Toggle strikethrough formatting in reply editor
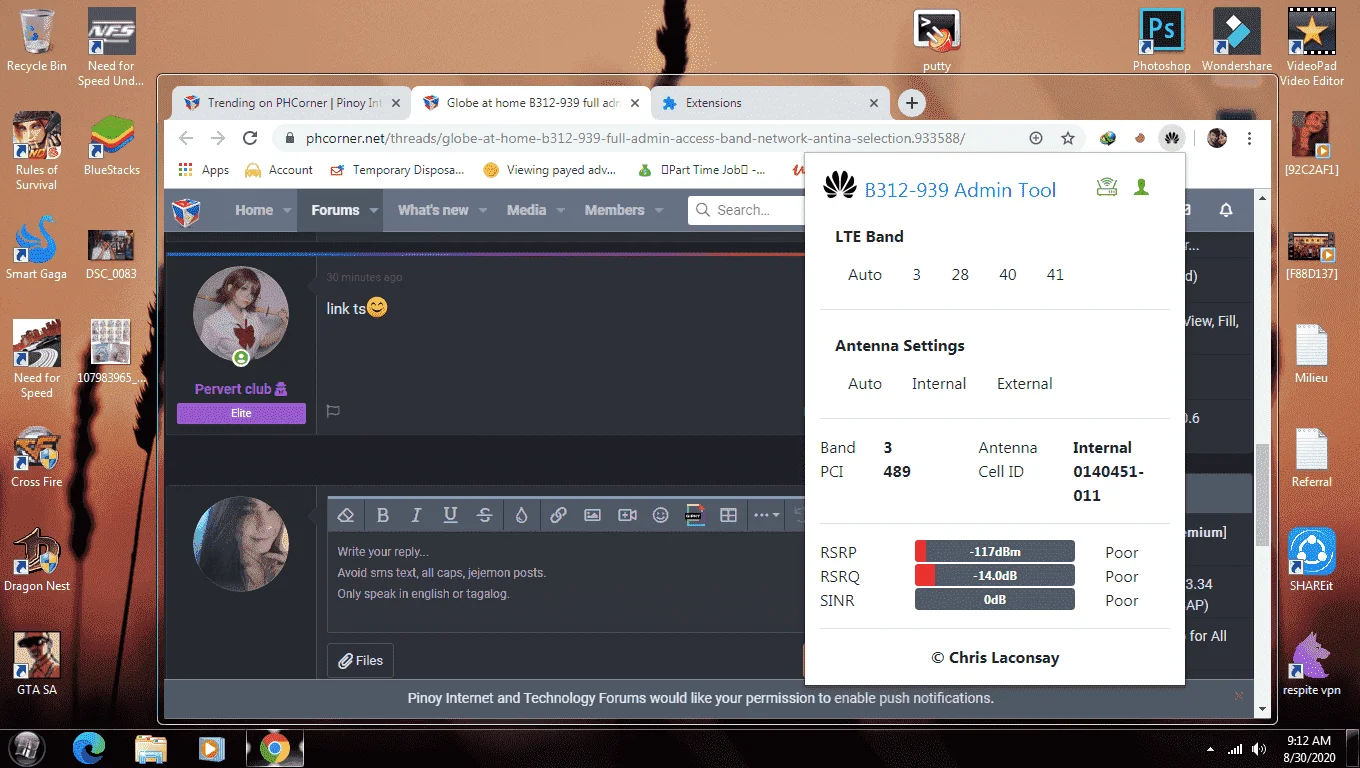The width and height of the screenshot is (1360, 768). point(484,515)
